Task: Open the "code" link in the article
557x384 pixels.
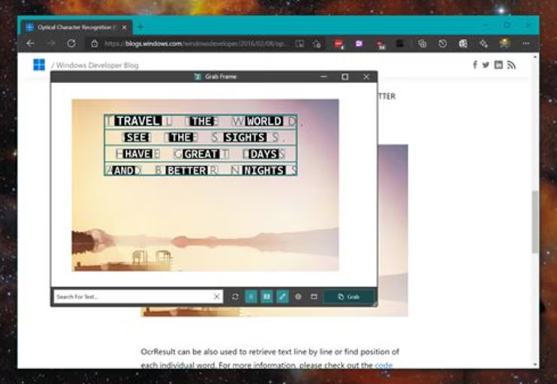Action: click(384, 365)
